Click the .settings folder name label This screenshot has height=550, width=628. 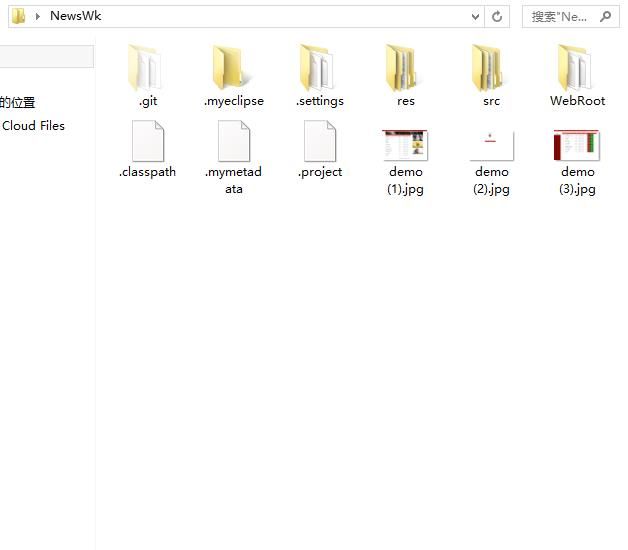click(x=320, y=101)
